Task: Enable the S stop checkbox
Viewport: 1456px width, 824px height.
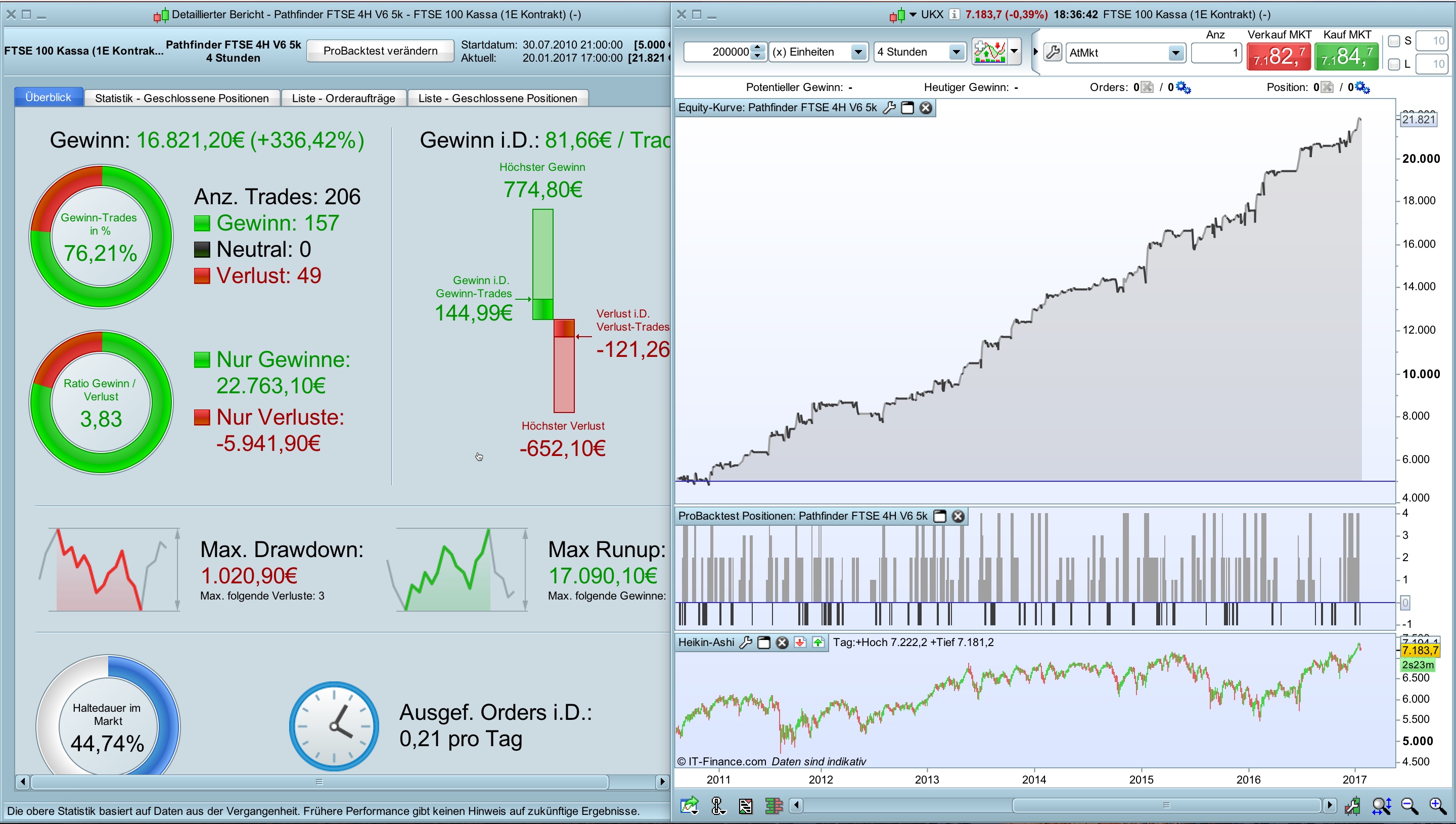Action: (1394, 41)
